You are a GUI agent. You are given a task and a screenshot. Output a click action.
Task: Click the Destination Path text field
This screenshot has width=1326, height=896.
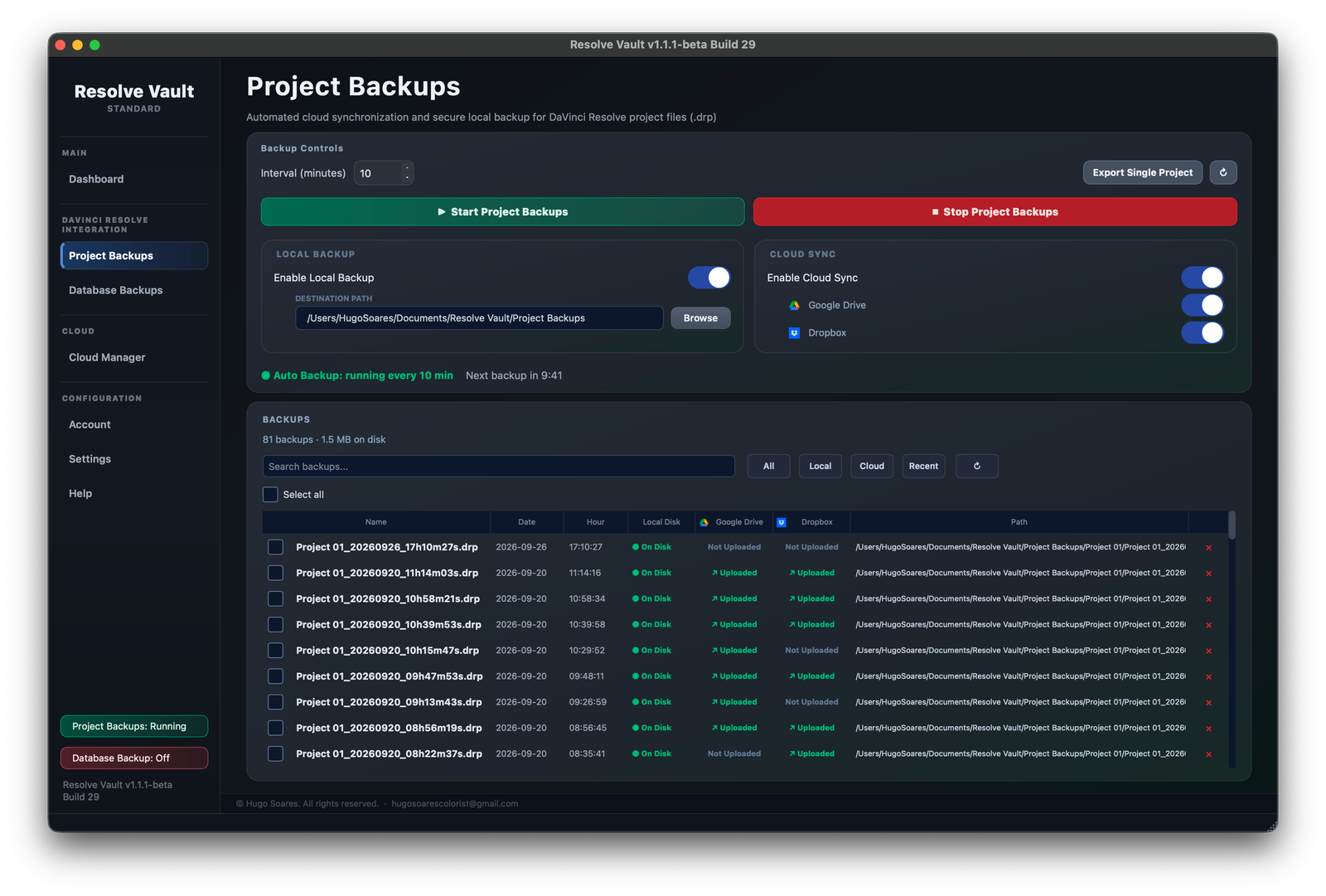coord(479,318)
